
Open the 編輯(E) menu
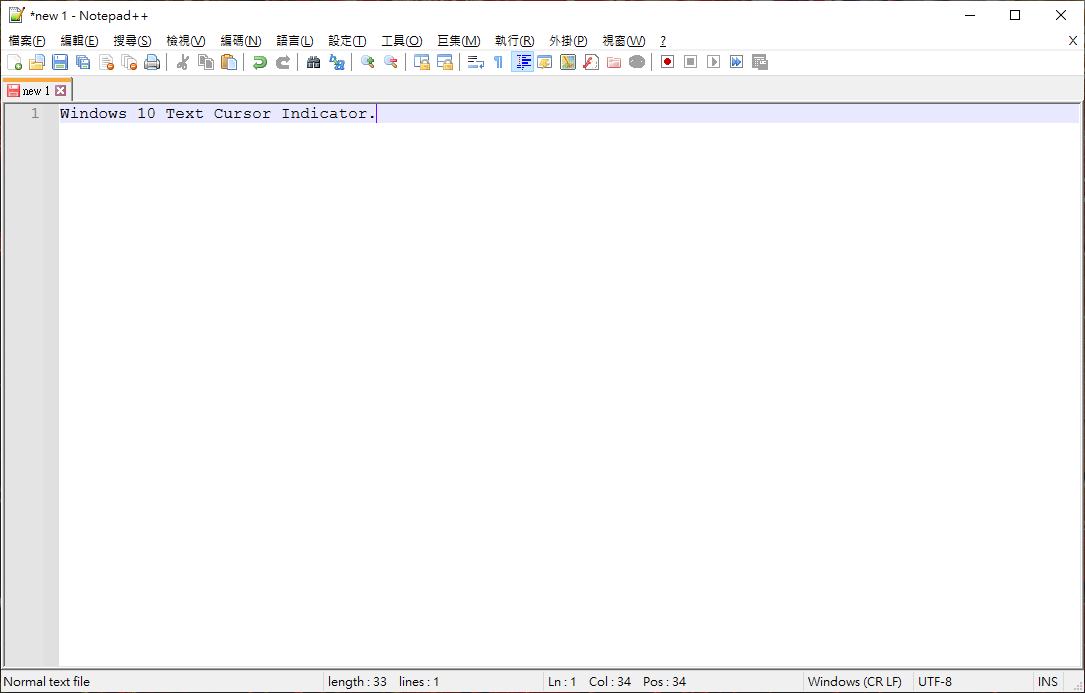pyautogui.click(x=80, y=41)
